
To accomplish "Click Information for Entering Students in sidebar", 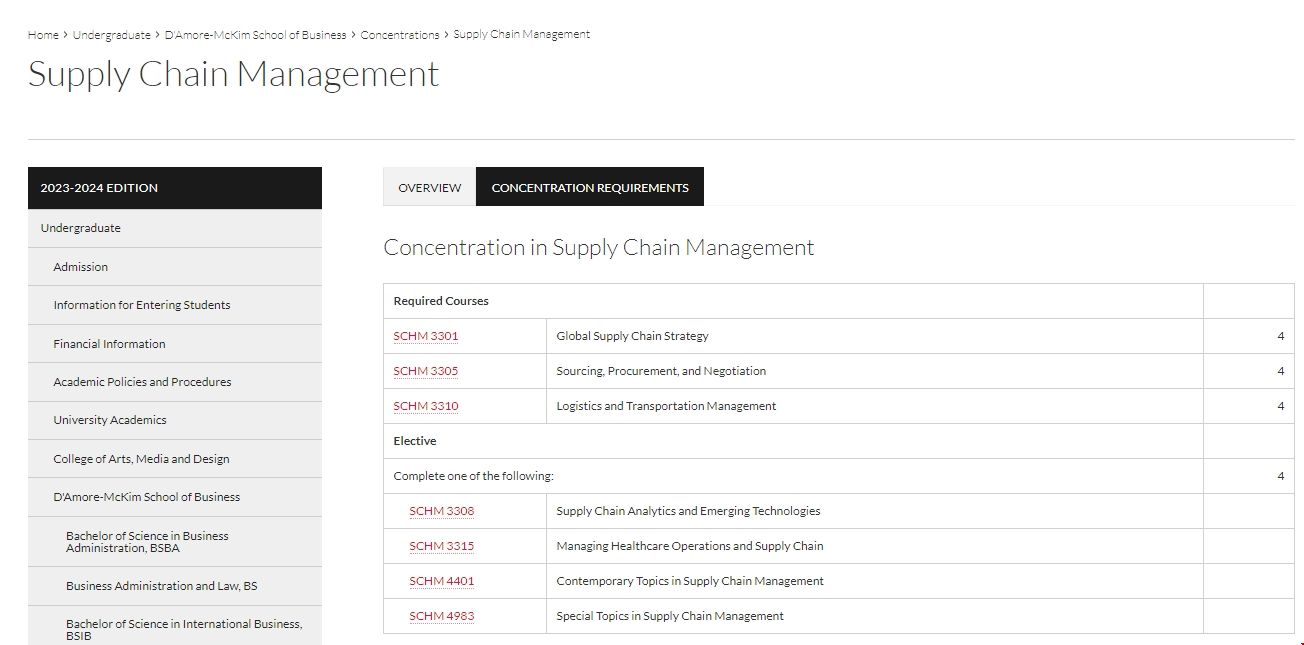I will point(141,305).
